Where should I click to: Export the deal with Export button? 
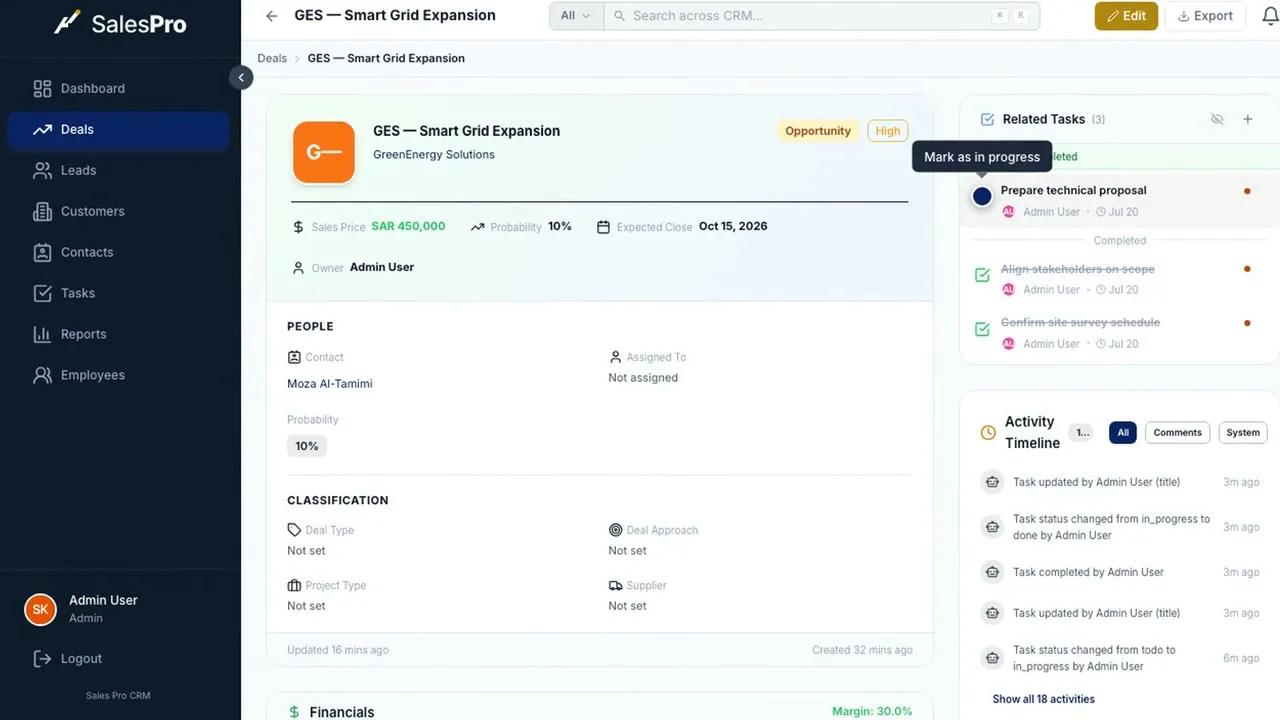[x=1205, y=16]
